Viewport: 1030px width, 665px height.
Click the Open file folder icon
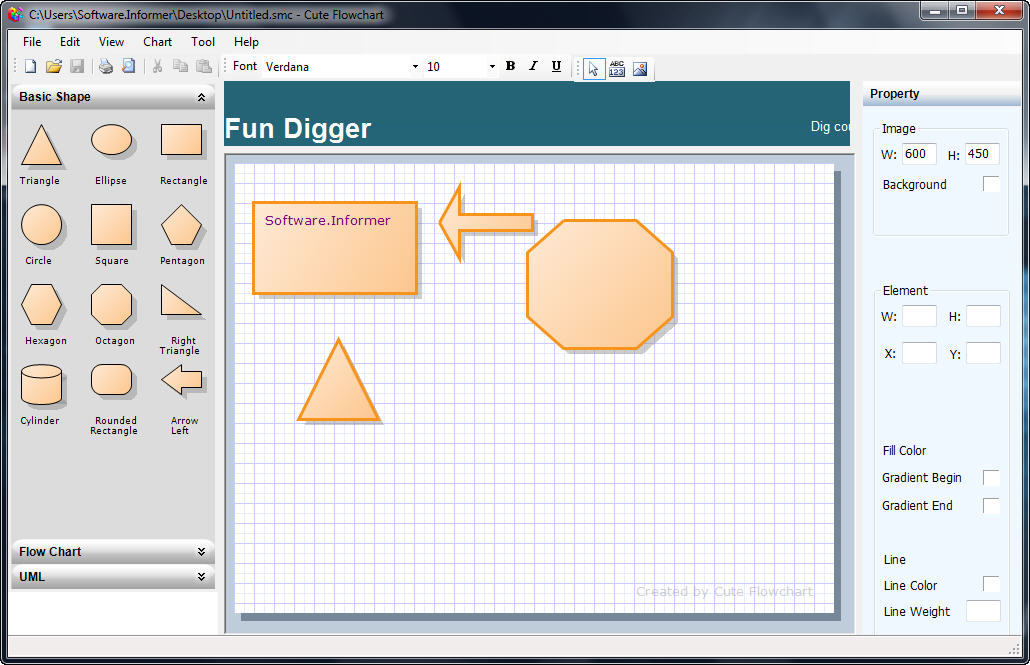click(x=54, y=66)
